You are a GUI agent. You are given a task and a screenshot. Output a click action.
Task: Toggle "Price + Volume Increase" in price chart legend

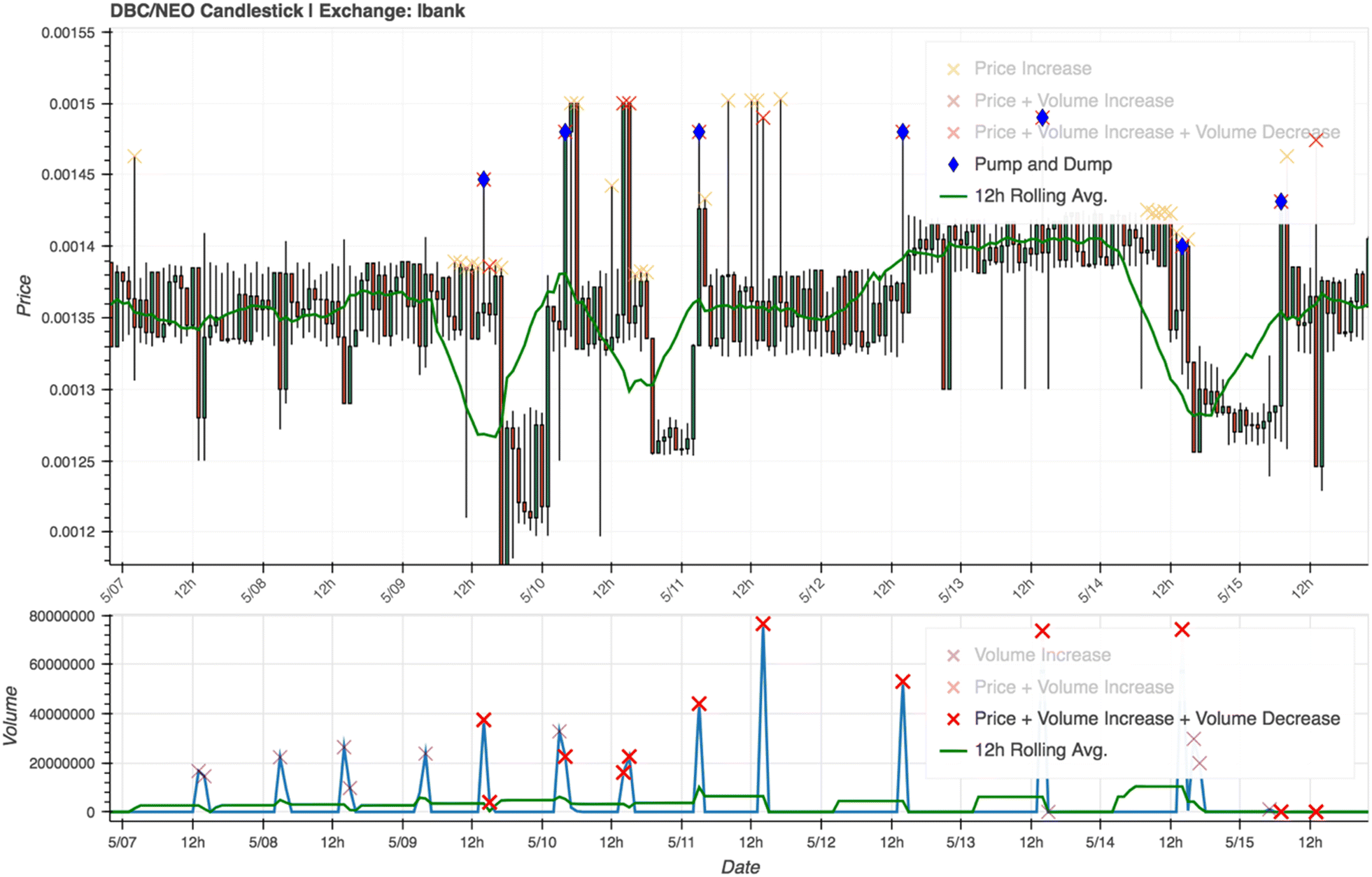[x=1059, y=101]
